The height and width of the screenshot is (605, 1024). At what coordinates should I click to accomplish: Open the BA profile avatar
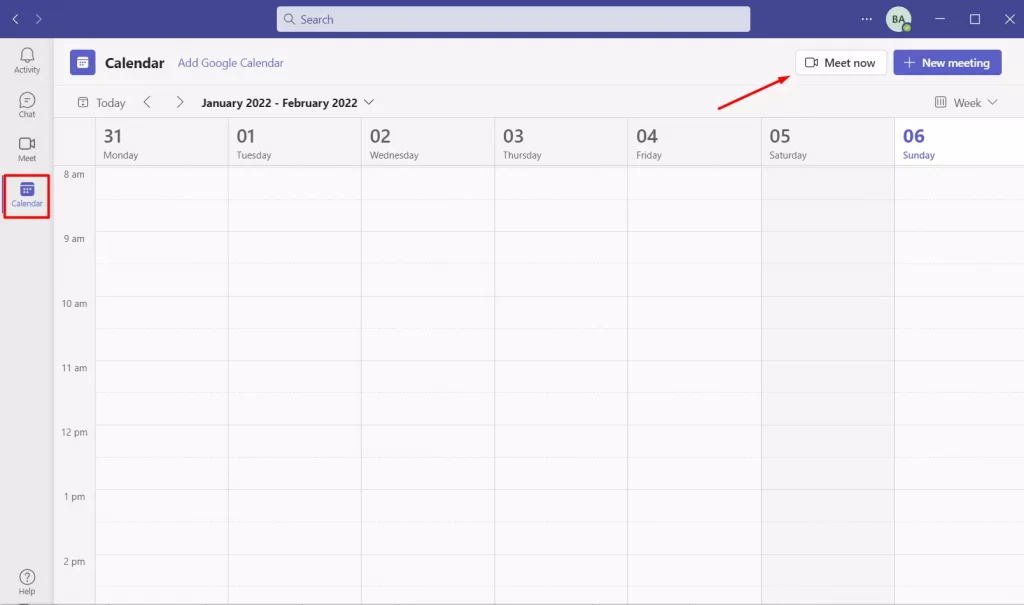[898, 19]
